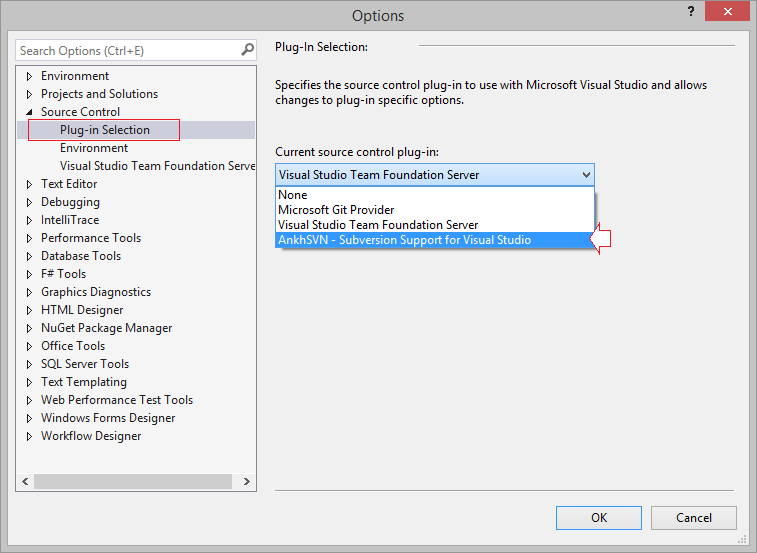The image size is (757, 553).
Task: Click the horizontal scrollbar in options tree
Action: [133, 482]
